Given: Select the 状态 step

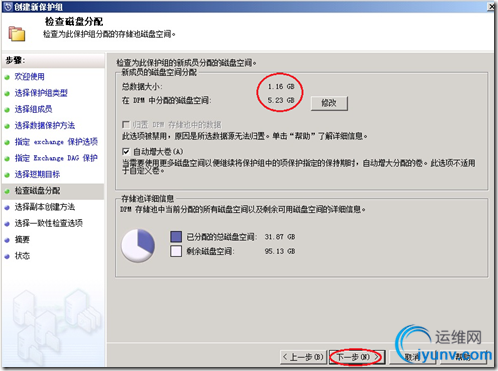Looking at the screenshot, I should pyautogui.click(x=22, y=256).
